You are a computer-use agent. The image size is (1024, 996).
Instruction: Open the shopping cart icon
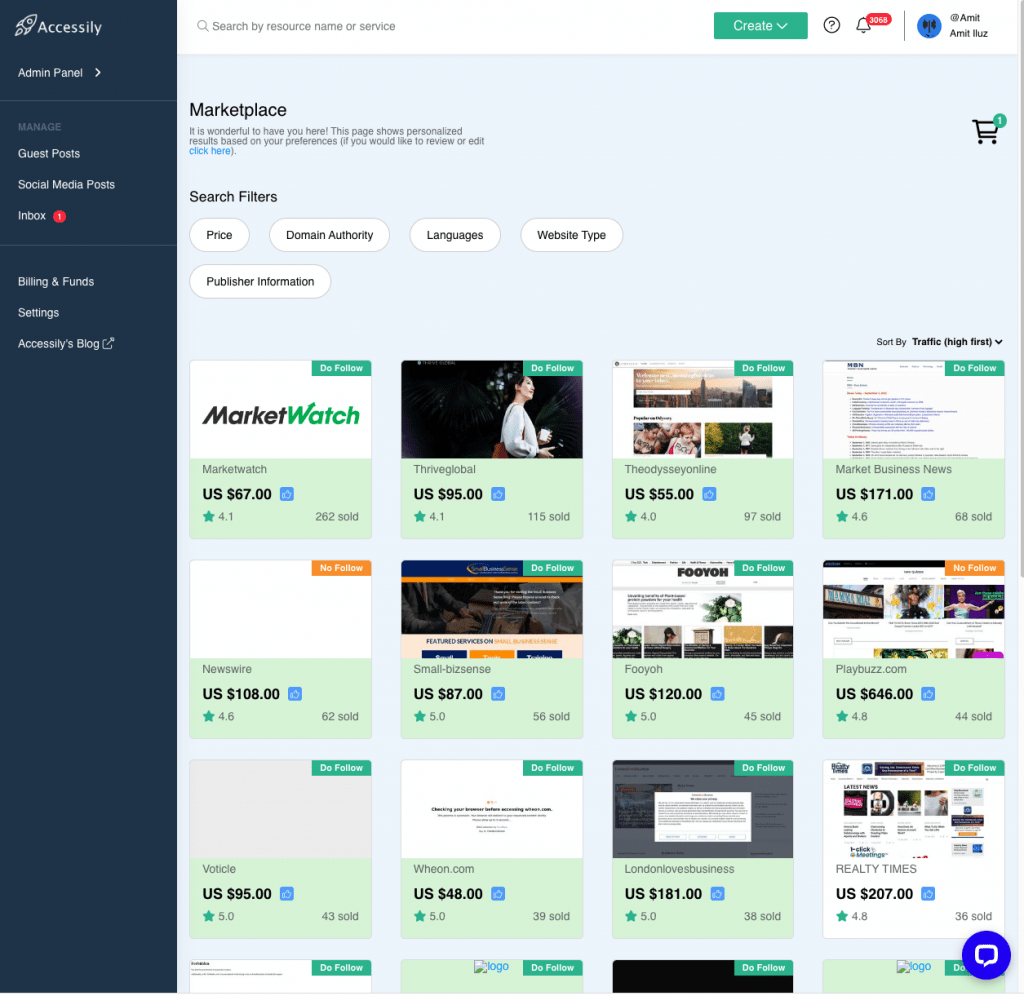(x=985, y=131)
